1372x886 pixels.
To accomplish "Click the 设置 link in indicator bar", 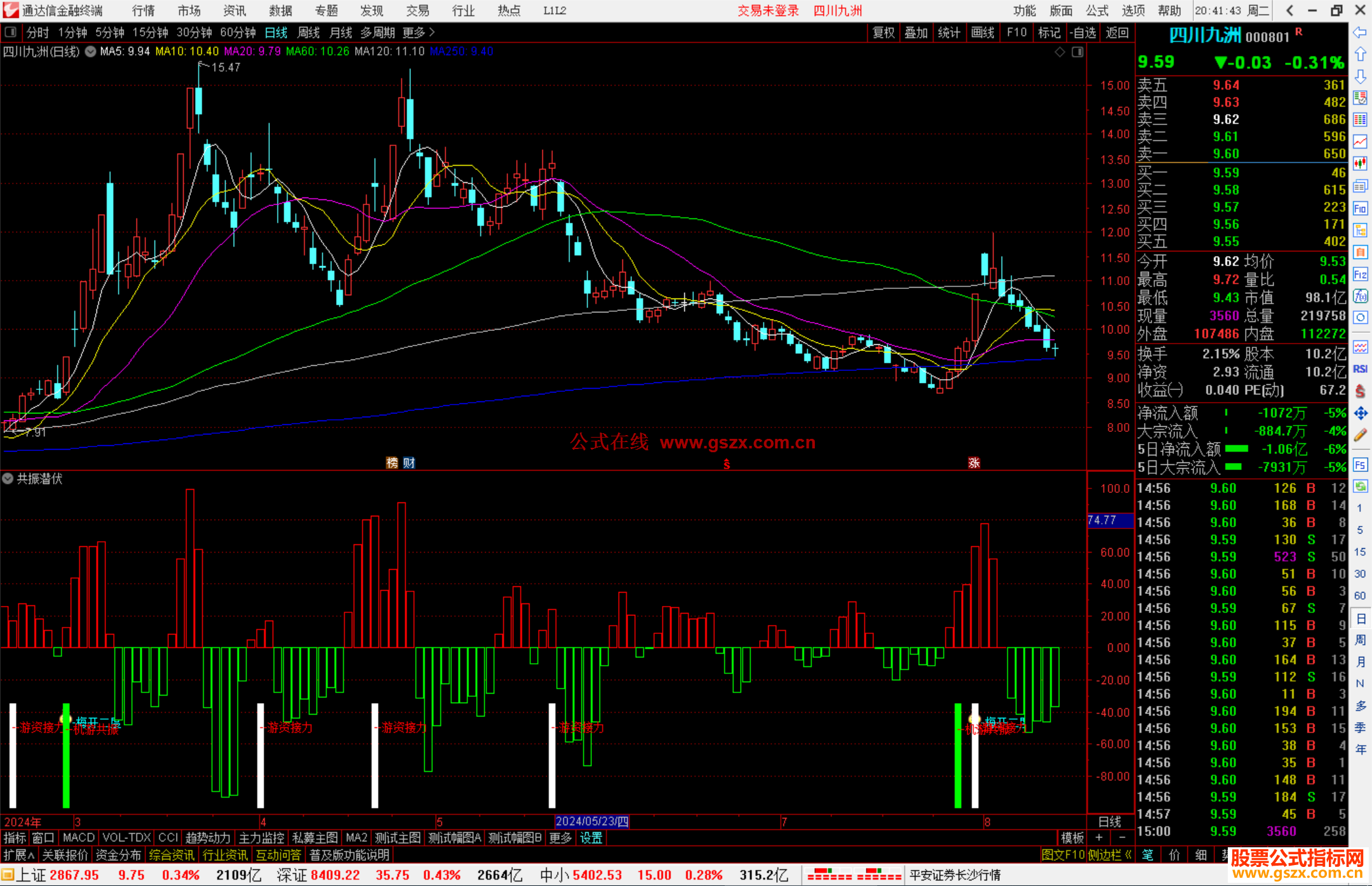I will [591, 838].
